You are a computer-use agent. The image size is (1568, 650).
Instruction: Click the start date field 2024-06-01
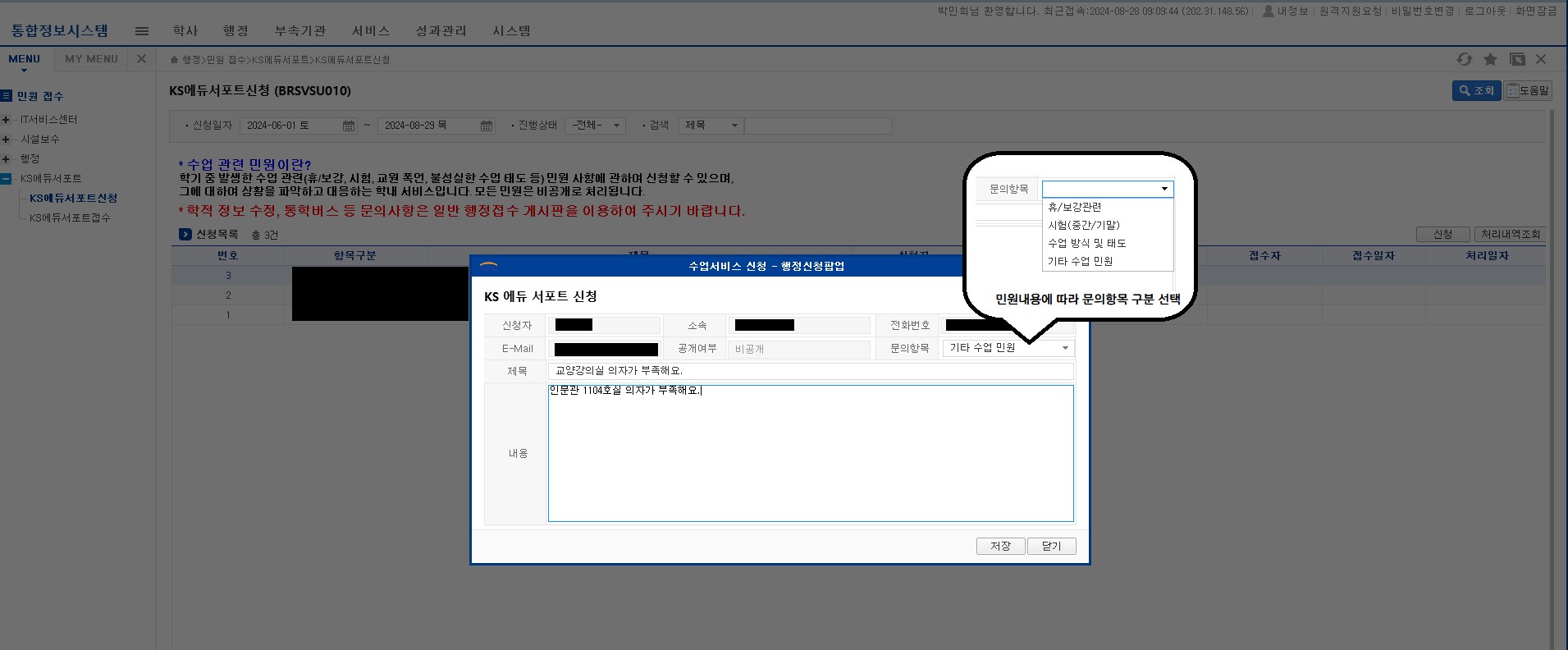click(290, 126)
